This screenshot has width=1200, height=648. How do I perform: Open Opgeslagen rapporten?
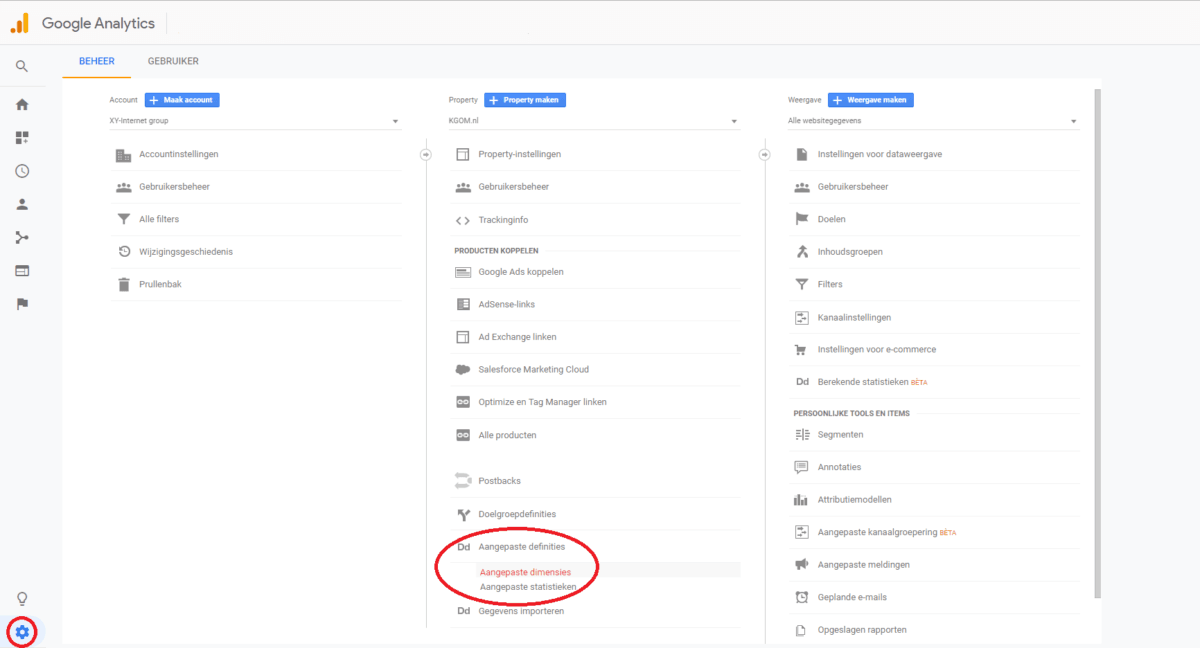pyautogui.click(x=862, y=630)
